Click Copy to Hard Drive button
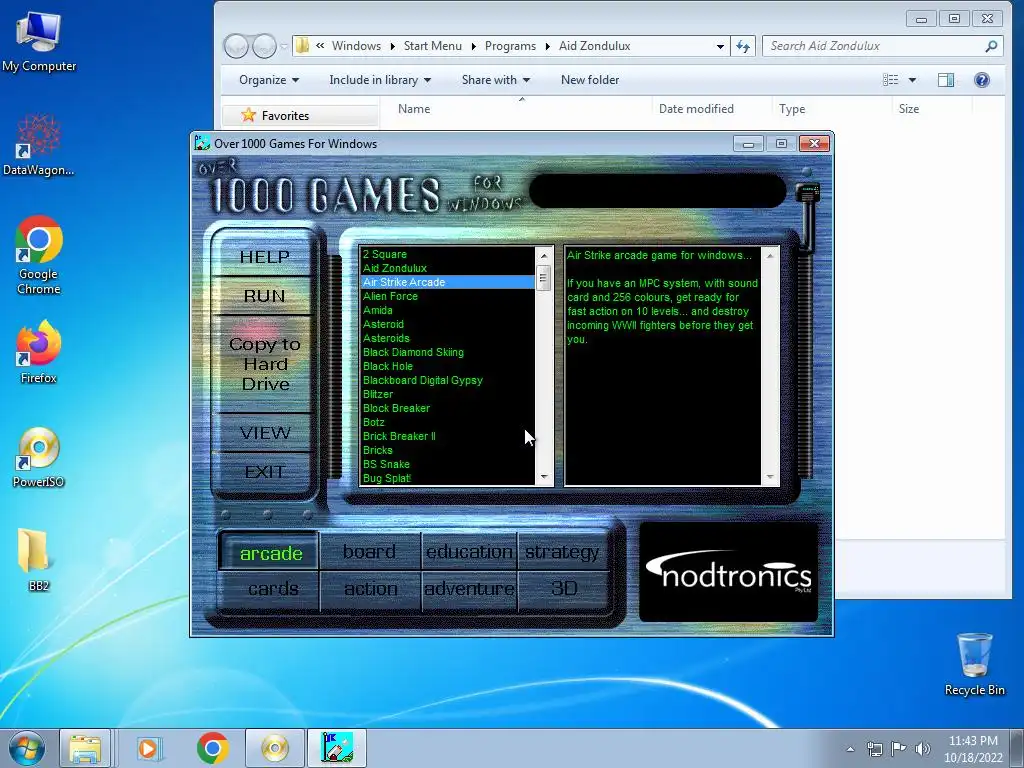 [x=264, y=364]
